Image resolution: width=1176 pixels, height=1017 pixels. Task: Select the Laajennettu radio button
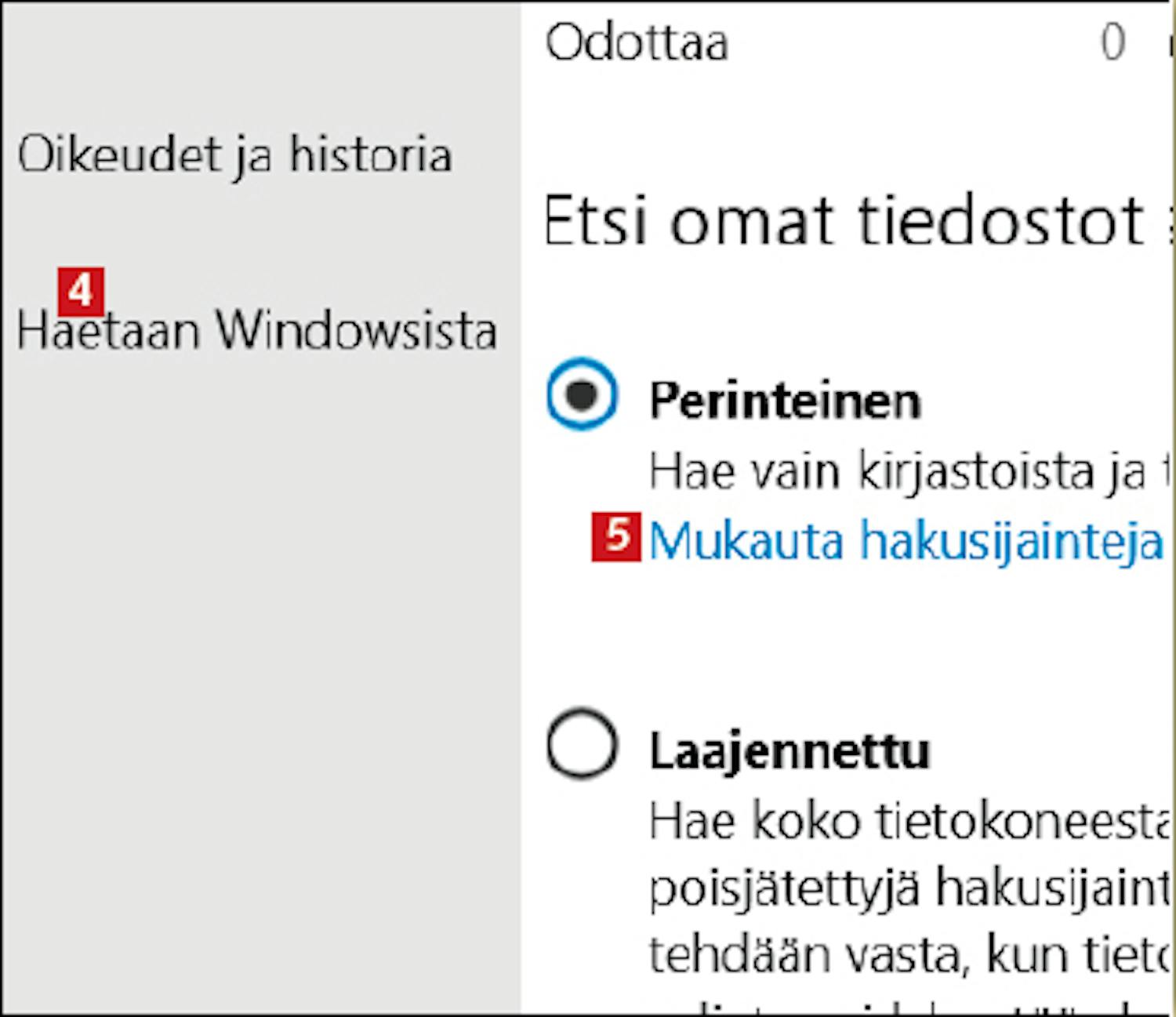pos(582,743)
